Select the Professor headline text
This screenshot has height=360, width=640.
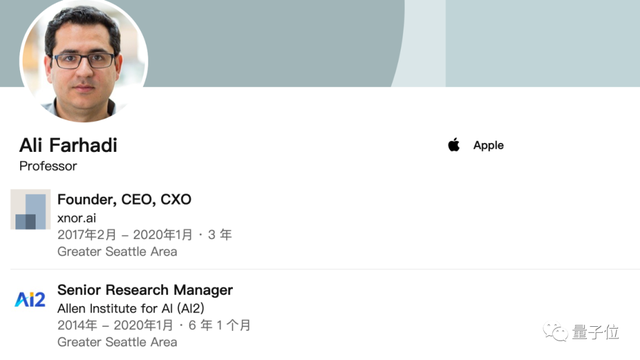click(x=48, y=166)
